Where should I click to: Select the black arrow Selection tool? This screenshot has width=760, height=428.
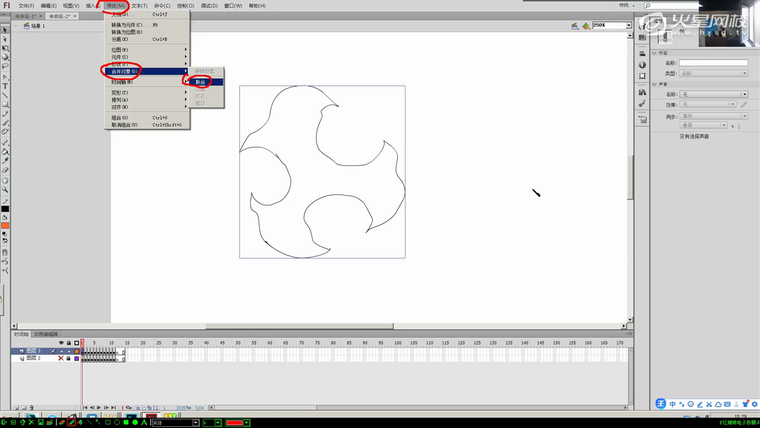tap(5, 29)
